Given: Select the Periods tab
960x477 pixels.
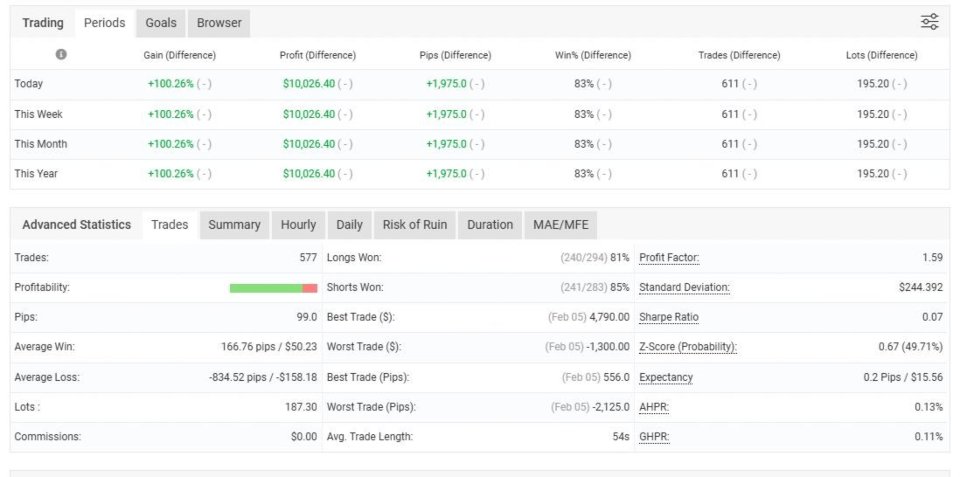Looking at the screenshot, I should [105, 23].
